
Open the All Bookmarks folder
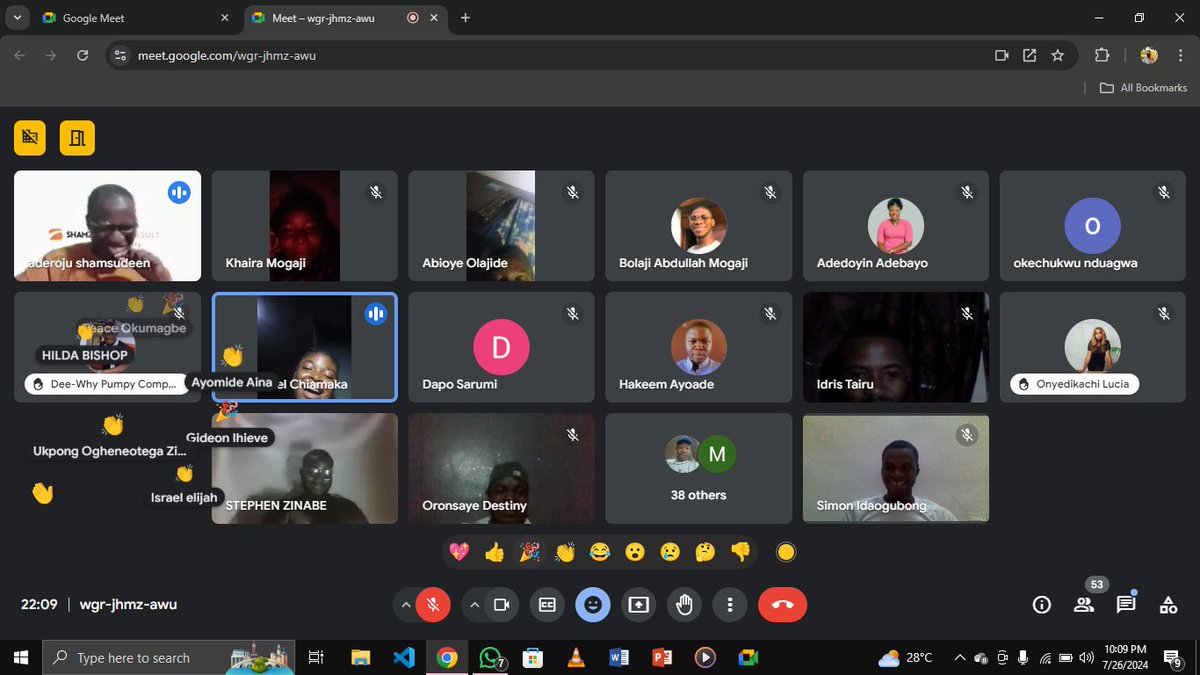pos(1143,88)
